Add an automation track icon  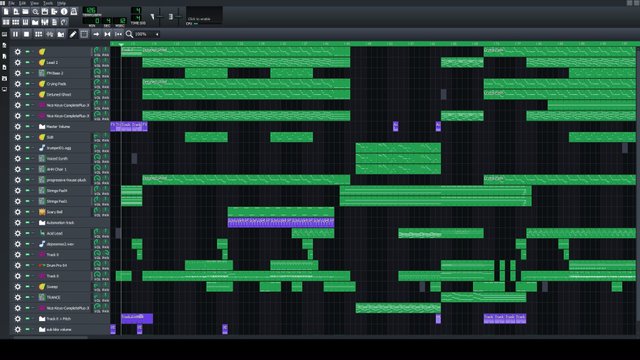point(61,34)
